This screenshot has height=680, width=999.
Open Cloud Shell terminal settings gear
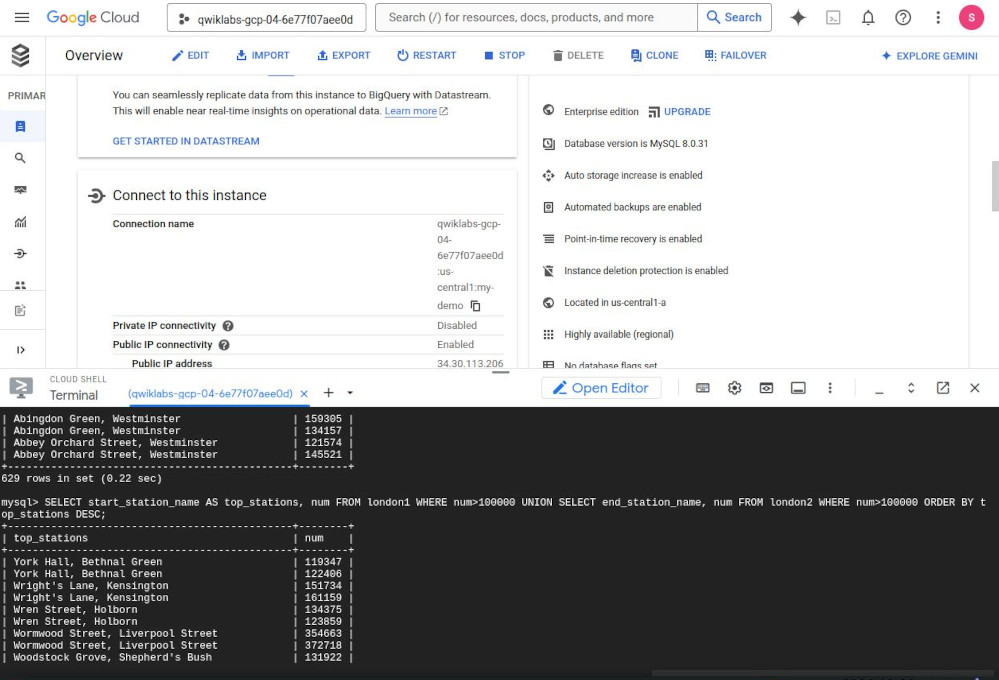(735, 388)
